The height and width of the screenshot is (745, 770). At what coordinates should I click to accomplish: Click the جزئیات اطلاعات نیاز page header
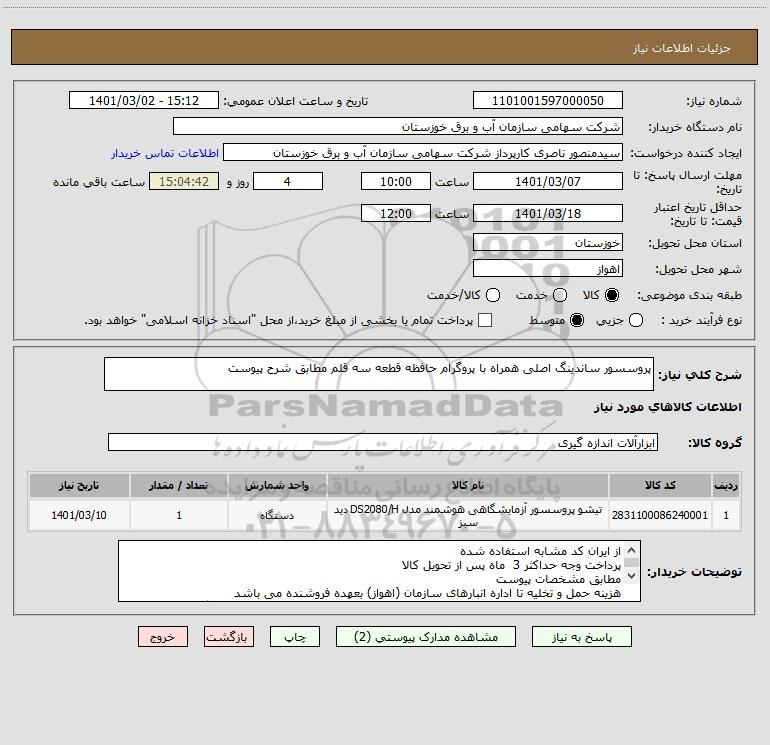(385, 47)
